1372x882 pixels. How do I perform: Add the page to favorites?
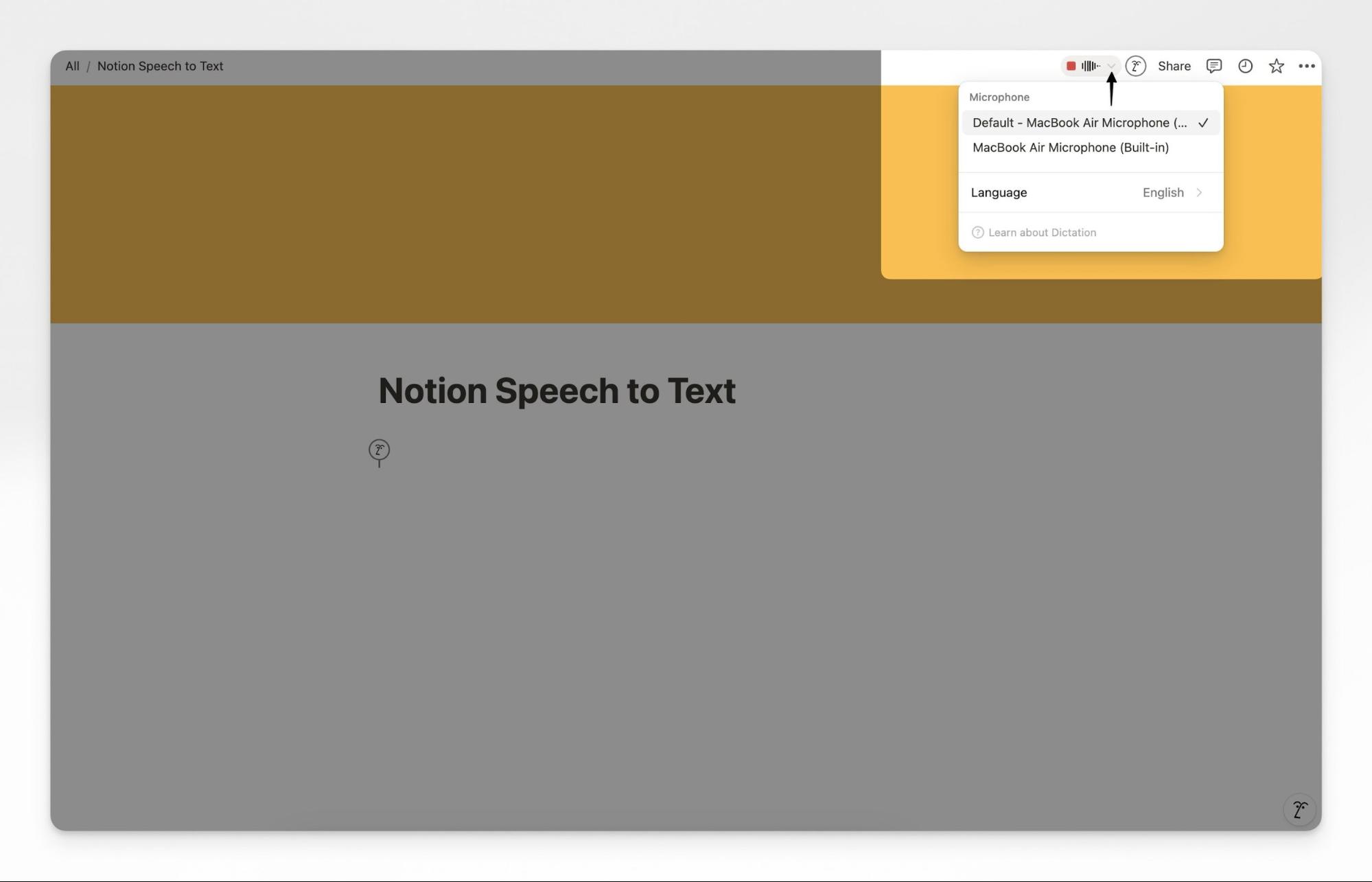(1276, 65)
